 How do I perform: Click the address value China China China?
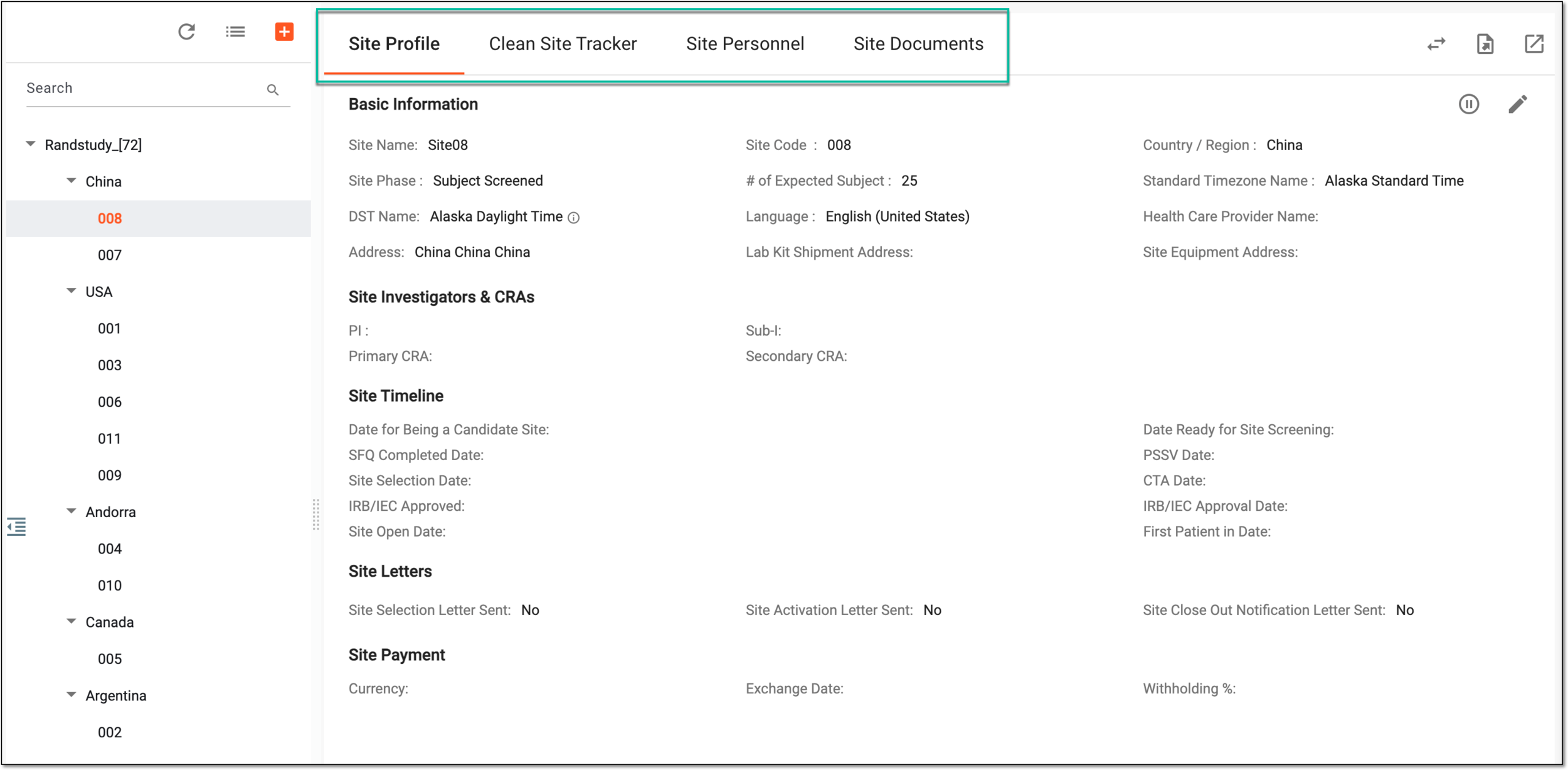coord(472,252)
